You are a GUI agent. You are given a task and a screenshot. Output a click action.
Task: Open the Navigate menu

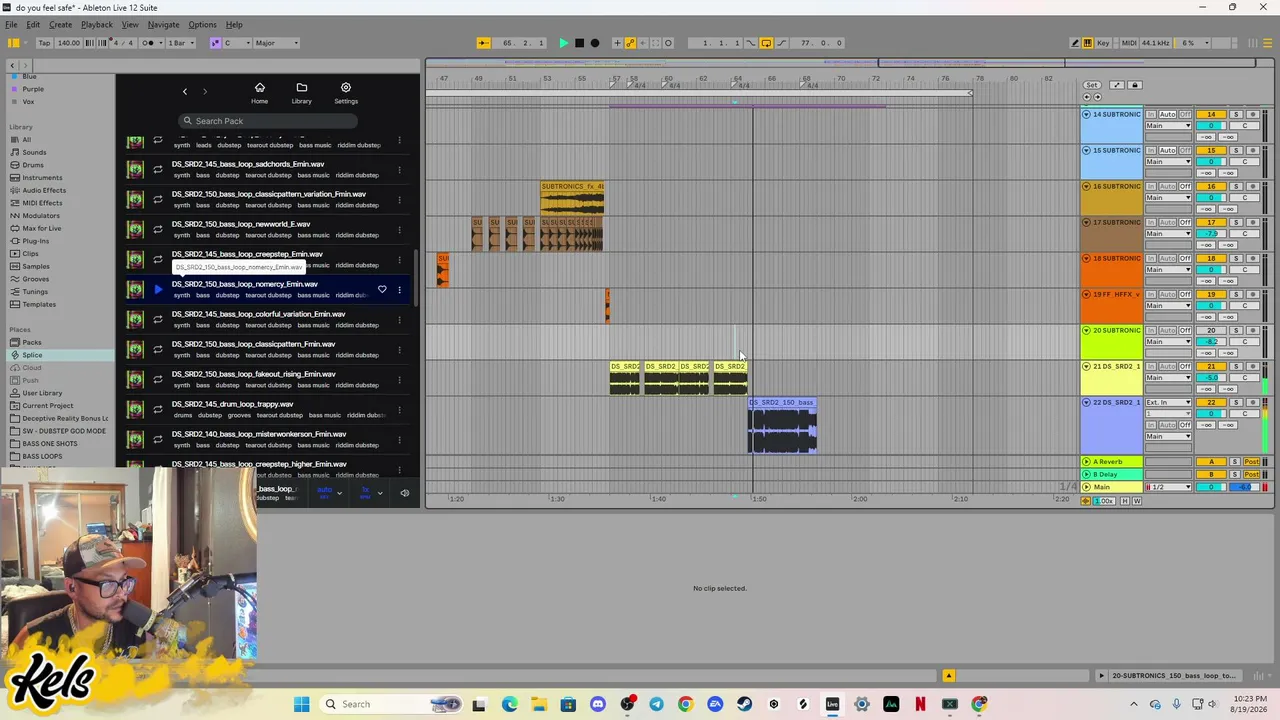tap(163, 25)
